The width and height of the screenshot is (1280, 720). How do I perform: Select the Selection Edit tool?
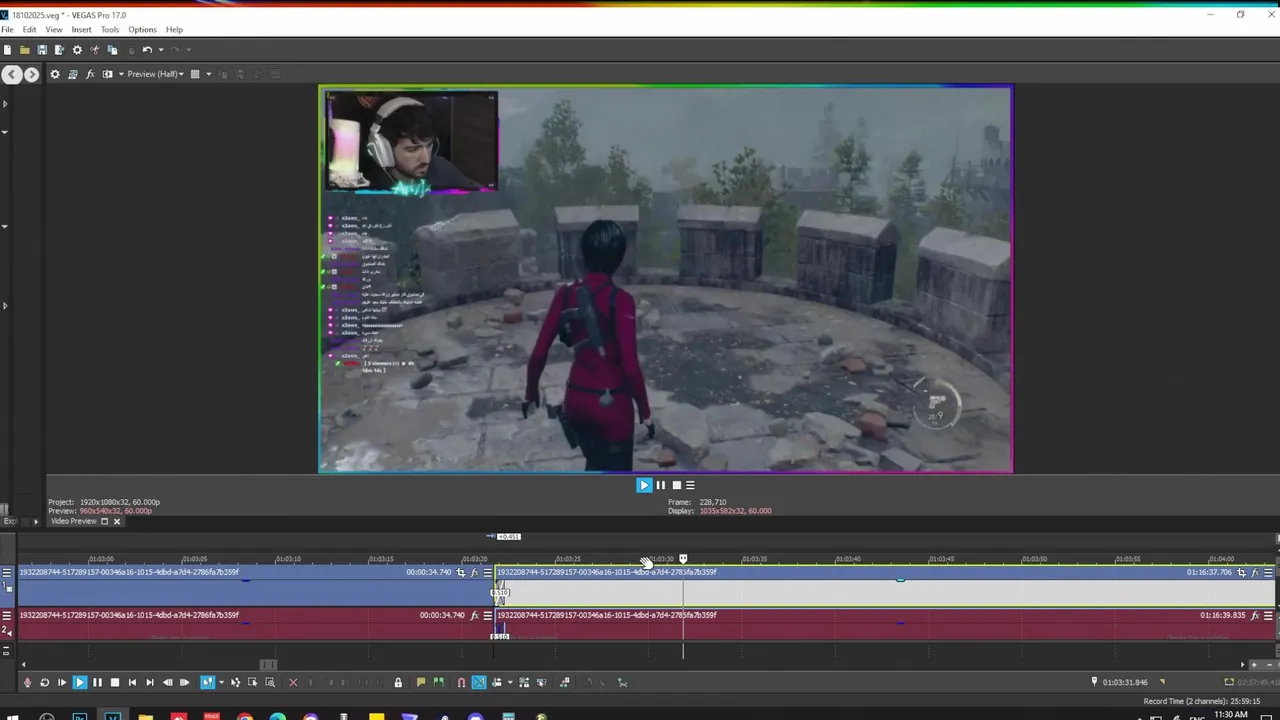[x=252, y=682]
